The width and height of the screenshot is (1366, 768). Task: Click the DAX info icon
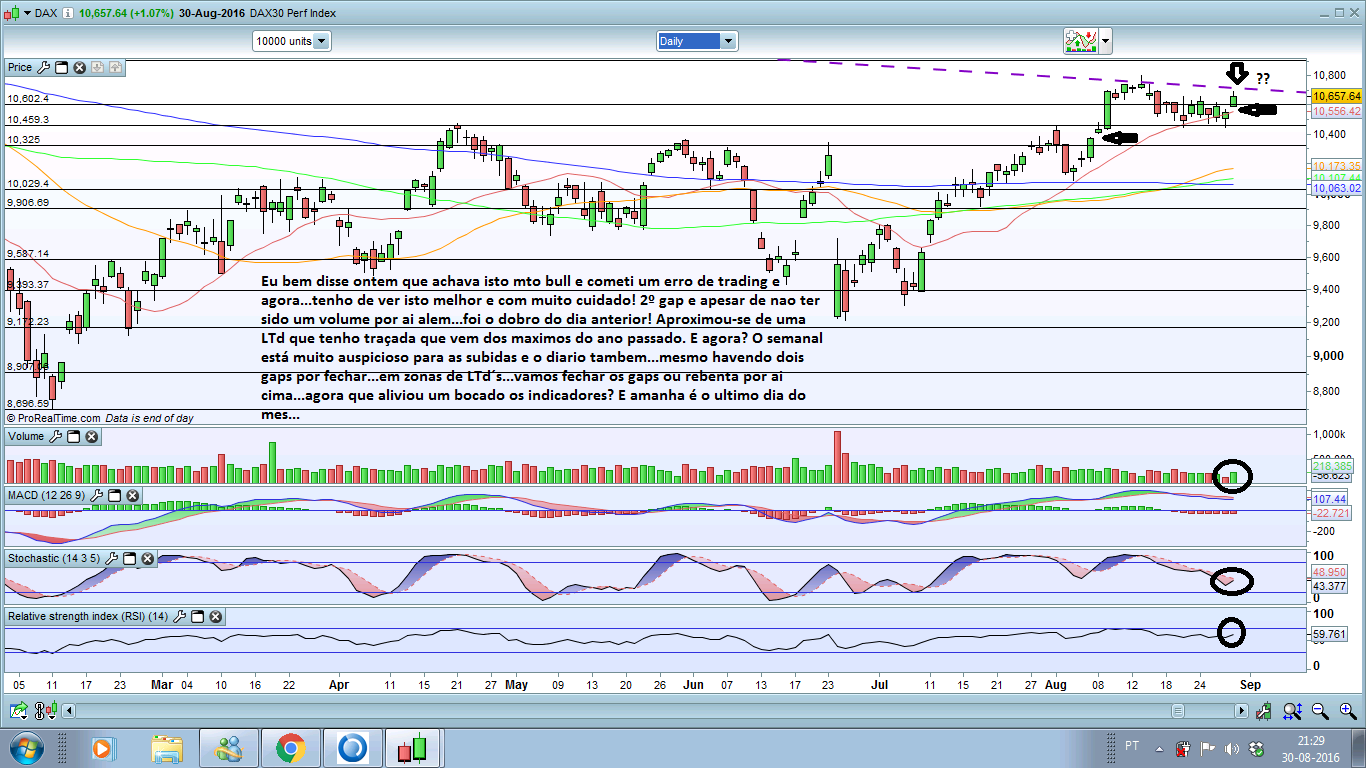65,13
